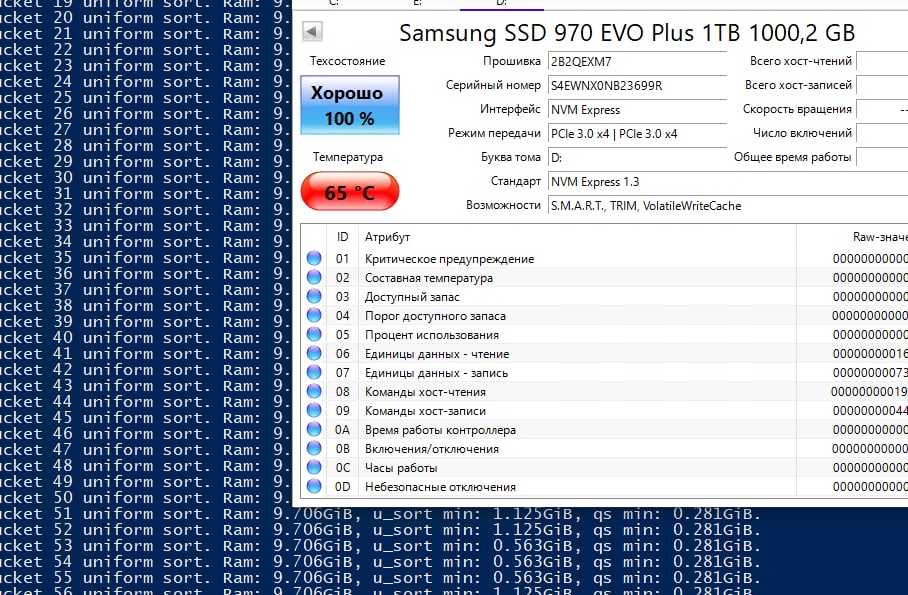The width and height of the screenshot is (908, 595).
Task: Click the 'ID' column header
Action: 342,236
